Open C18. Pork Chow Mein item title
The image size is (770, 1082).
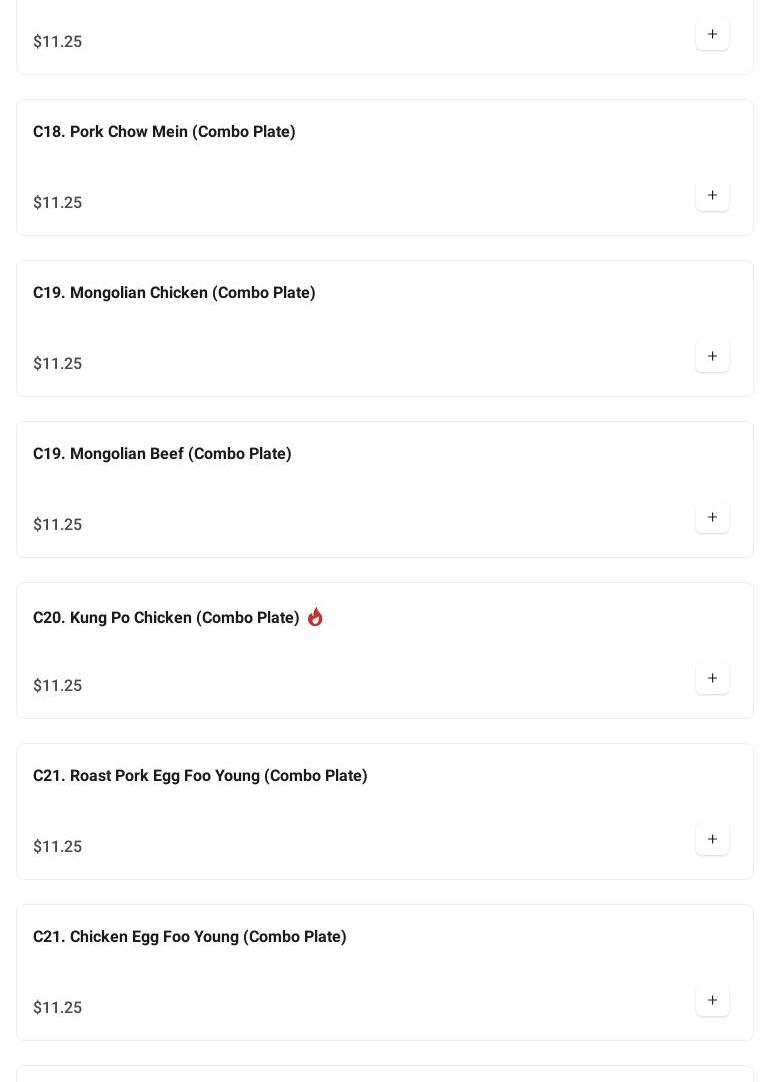pos(164,132)
